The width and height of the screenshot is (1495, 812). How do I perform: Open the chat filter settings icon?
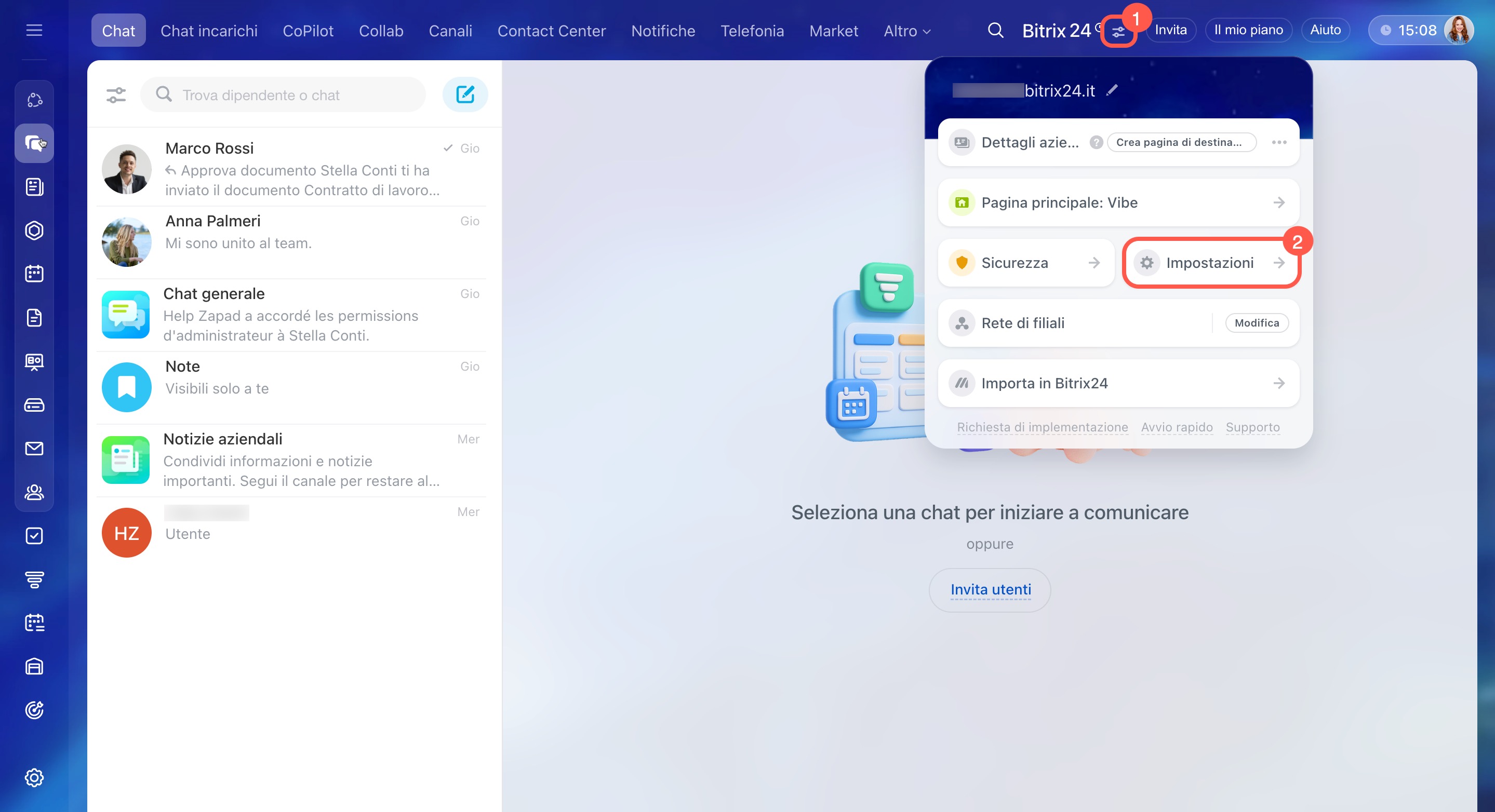[116, 94]
